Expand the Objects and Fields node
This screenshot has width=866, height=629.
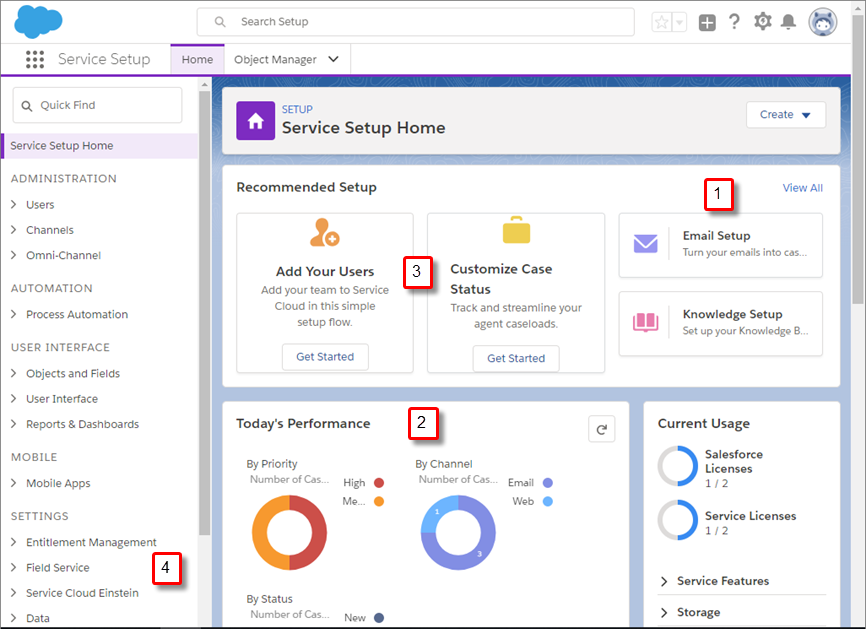click(x=14, y=373)
